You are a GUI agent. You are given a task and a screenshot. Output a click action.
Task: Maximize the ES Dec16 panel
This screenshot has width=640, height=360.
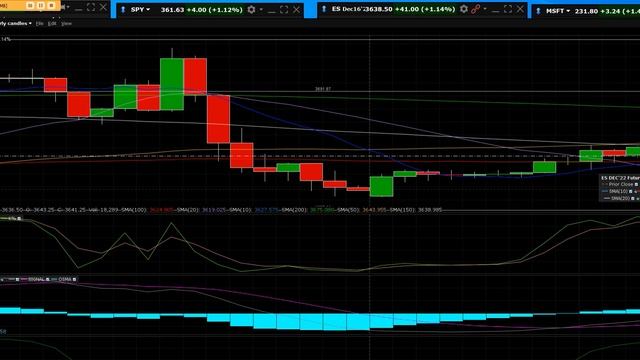tap(508, 9)
